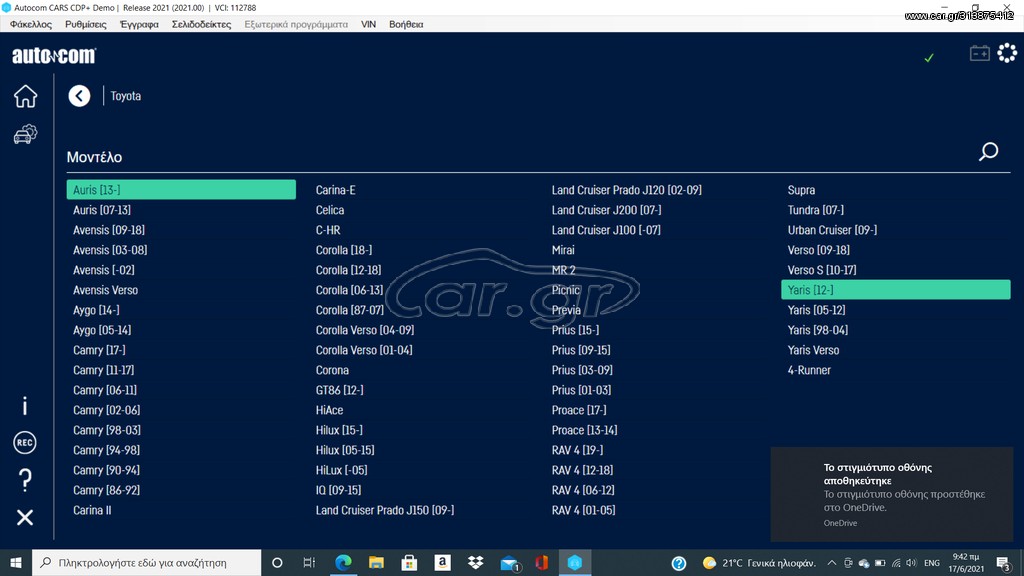This screenshot has width=1024, height=576.
Task: Select Celica model
Action: click(x=330, y=210)
